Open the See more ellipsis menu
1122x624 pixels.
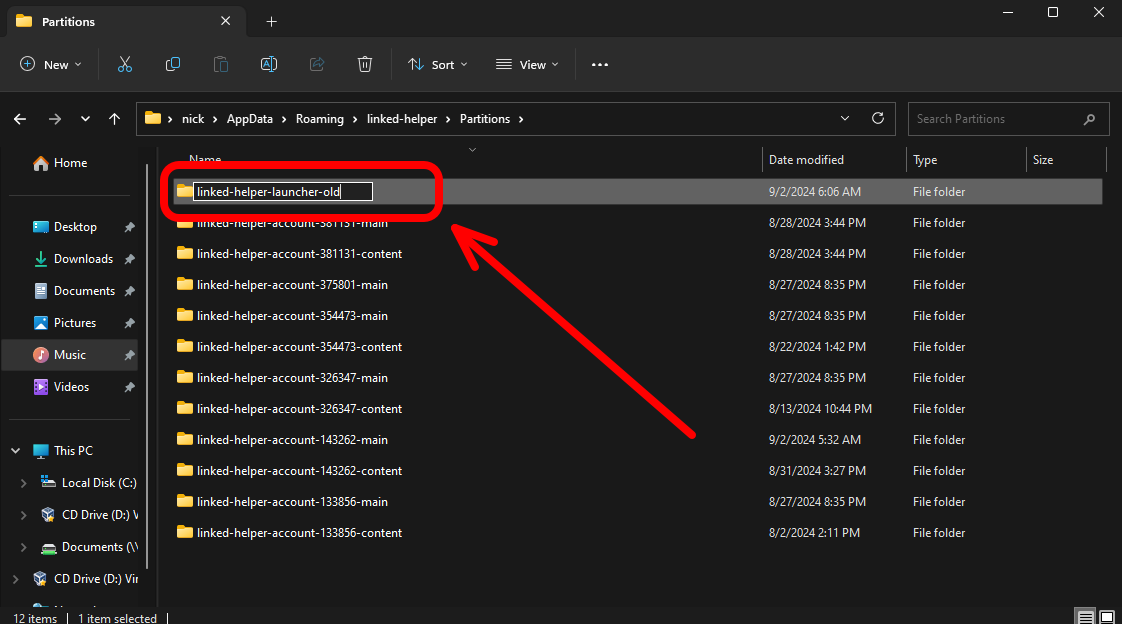600,65
